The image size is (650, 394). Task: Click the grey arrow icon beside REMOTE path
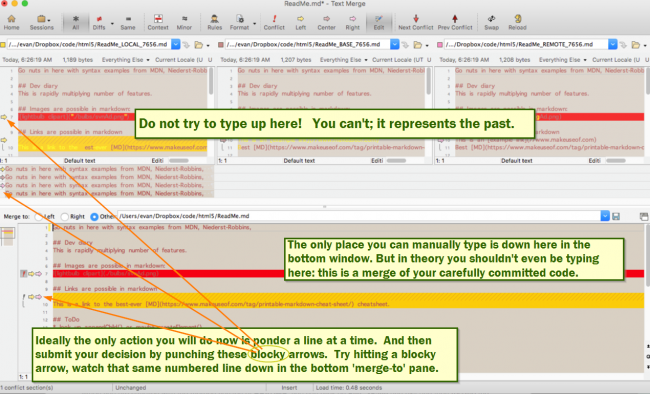click(623, 44)
